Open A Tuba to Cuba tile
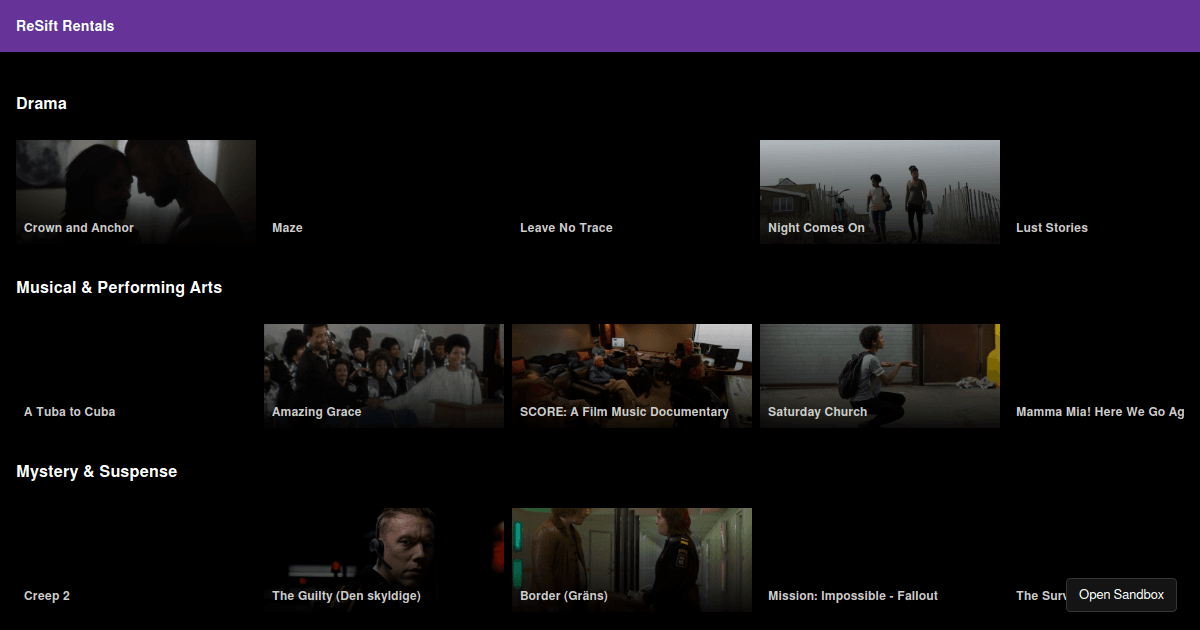 tap(136, 376)
